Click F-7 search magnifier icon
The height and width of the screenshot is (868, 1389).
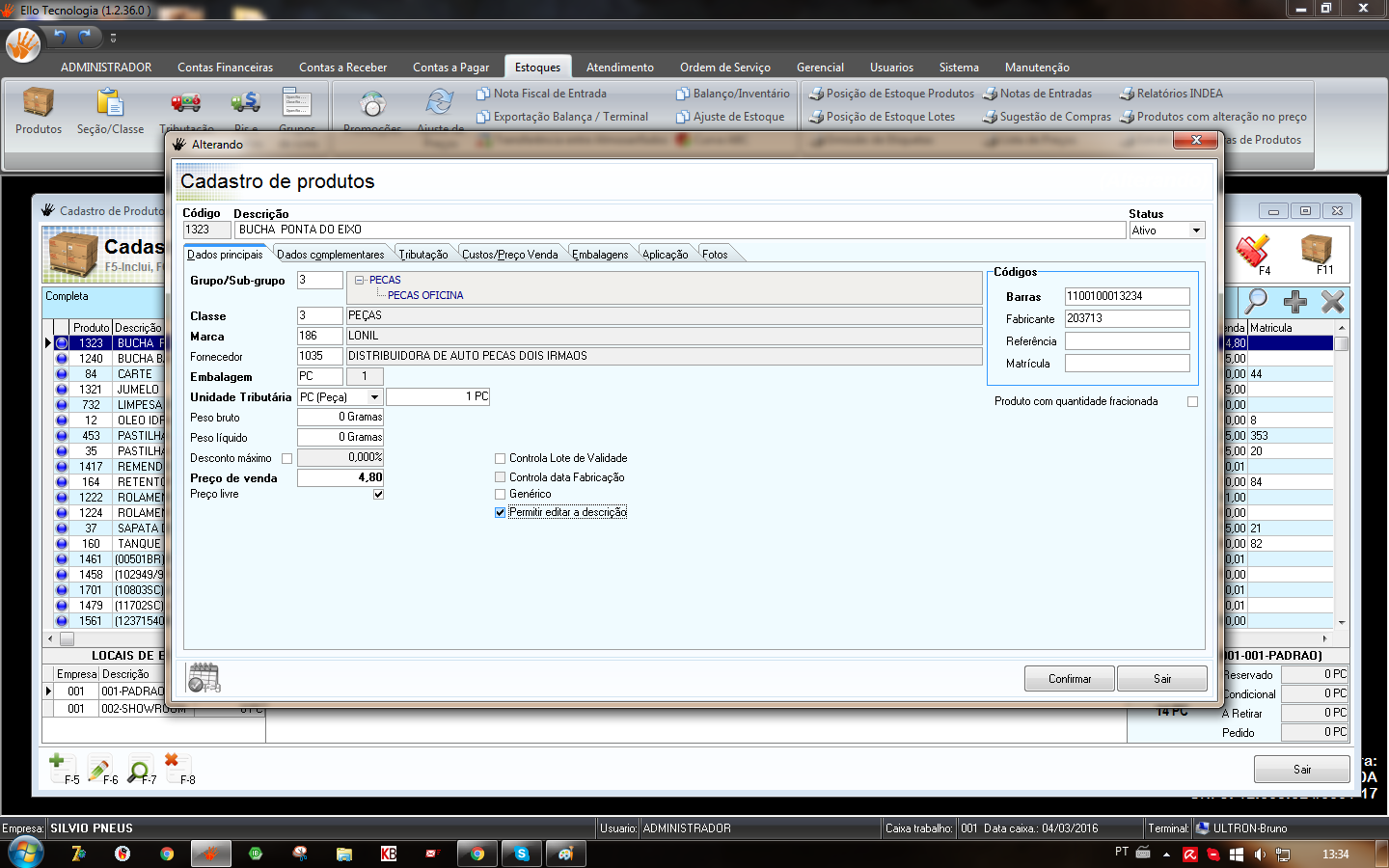(141, 768)
